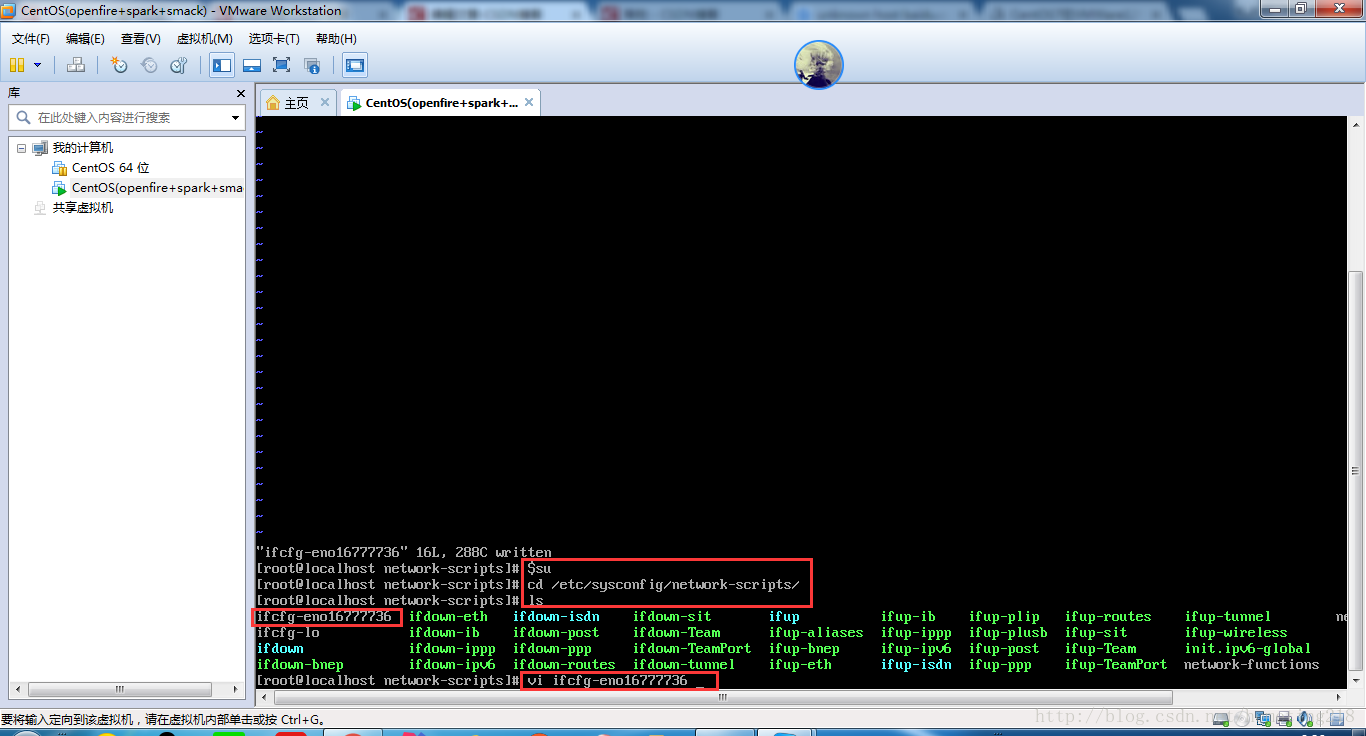Screen dimensions: 1366x736
Task: Select CentOS 64 位 virtual machine
Action: point(110,168)
